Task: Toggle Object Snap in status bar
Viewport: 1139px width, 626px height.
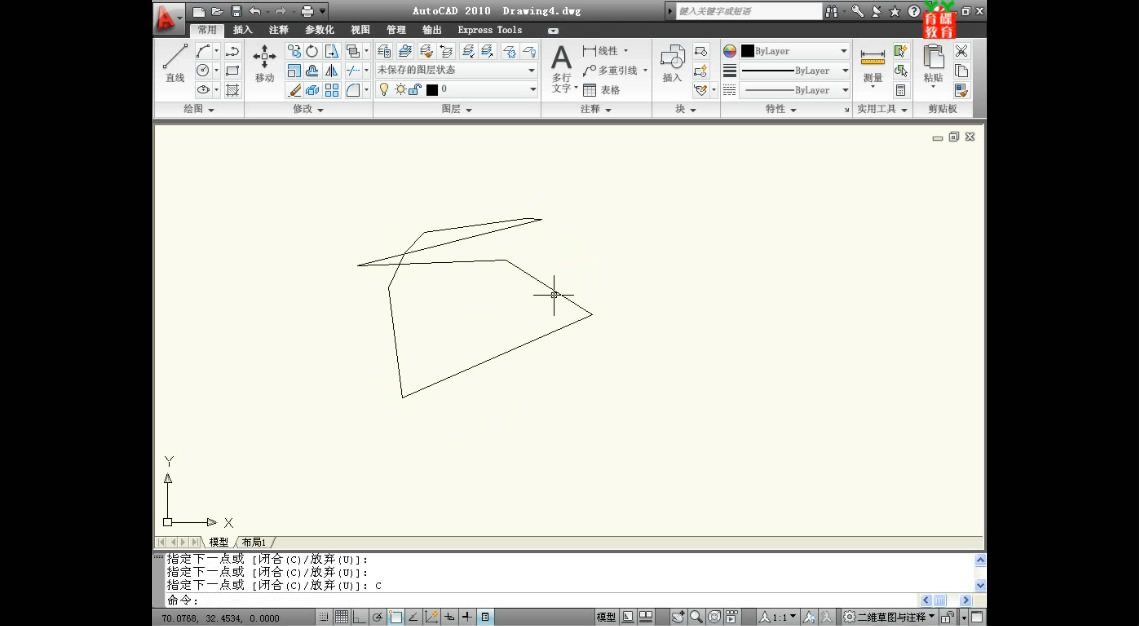Action: point(395,617)
